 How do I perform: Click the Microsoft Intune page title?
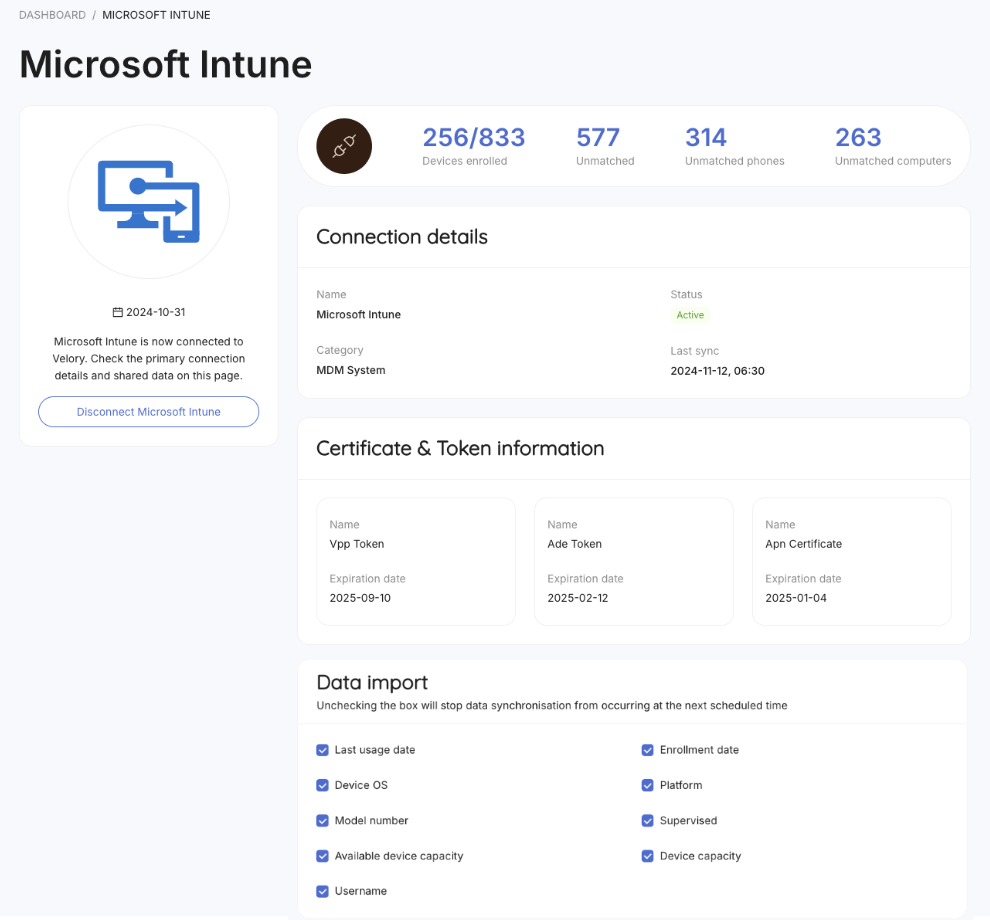coord(165,64)
